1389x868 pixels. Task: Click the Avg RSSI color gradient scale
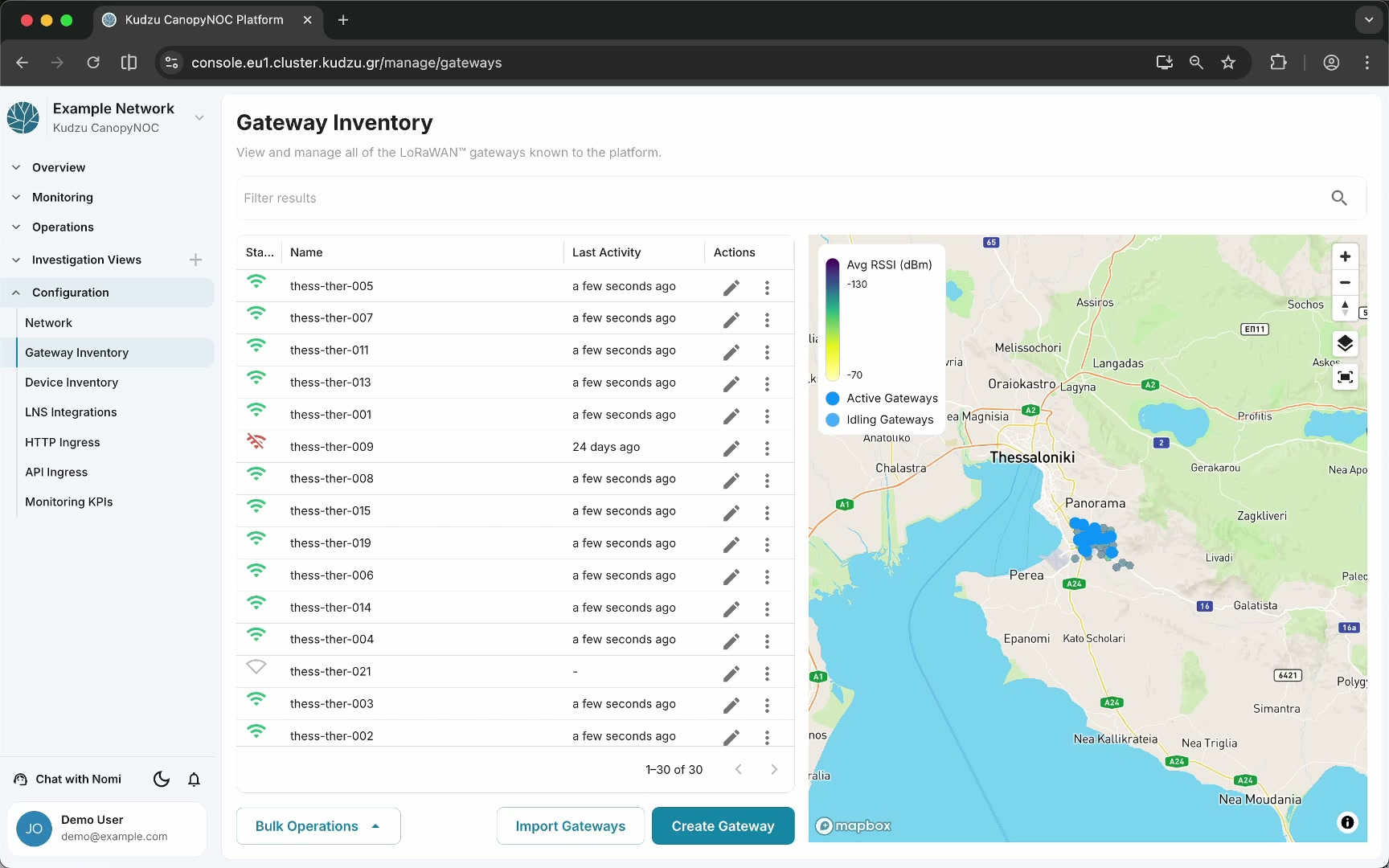(833, 319)
